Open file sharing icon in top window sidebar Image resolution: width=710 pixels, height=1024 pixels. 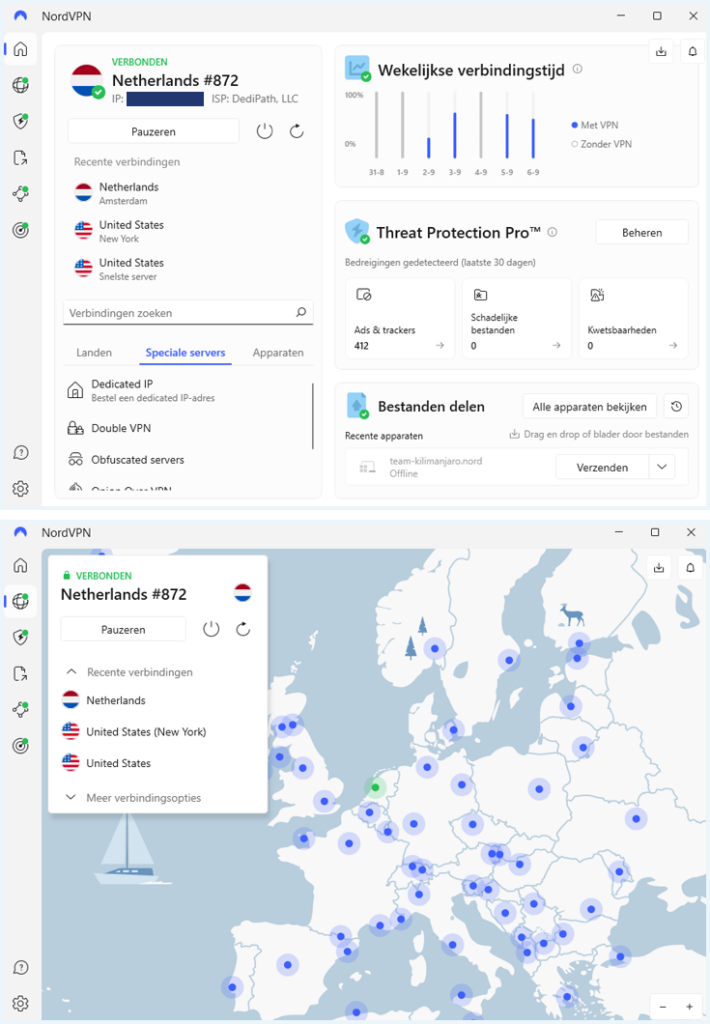tap(21, 157)
